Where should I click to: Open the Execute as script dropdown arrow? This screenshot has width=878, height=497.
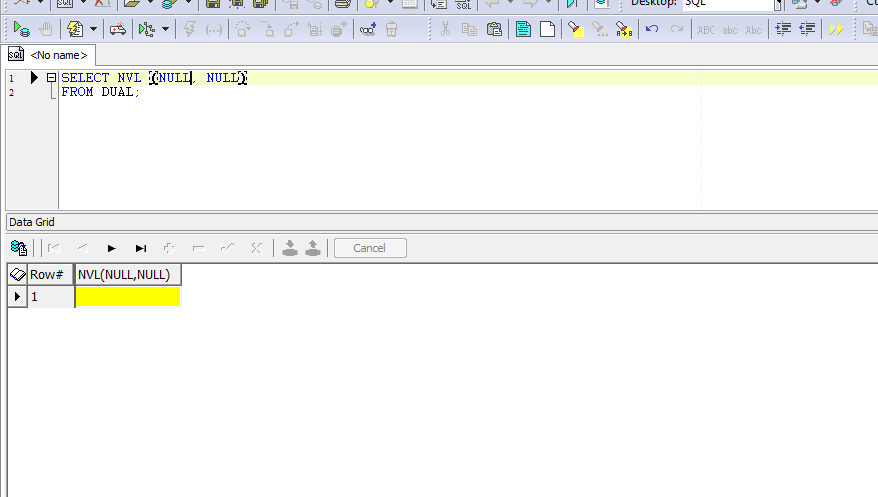[x=93, y=29]
